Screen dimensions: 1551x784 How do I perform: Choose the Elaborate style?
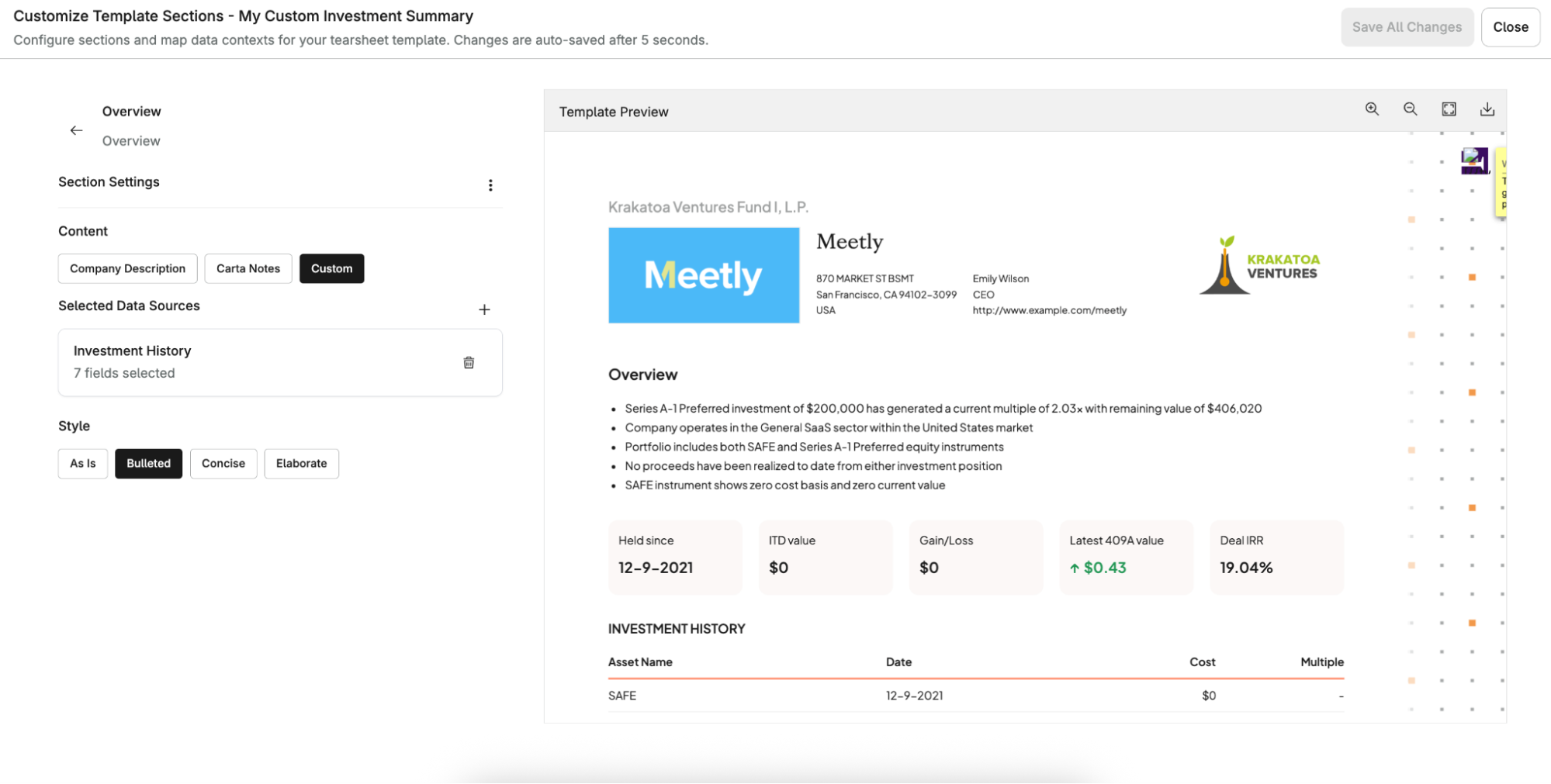[x=301, y=463]
